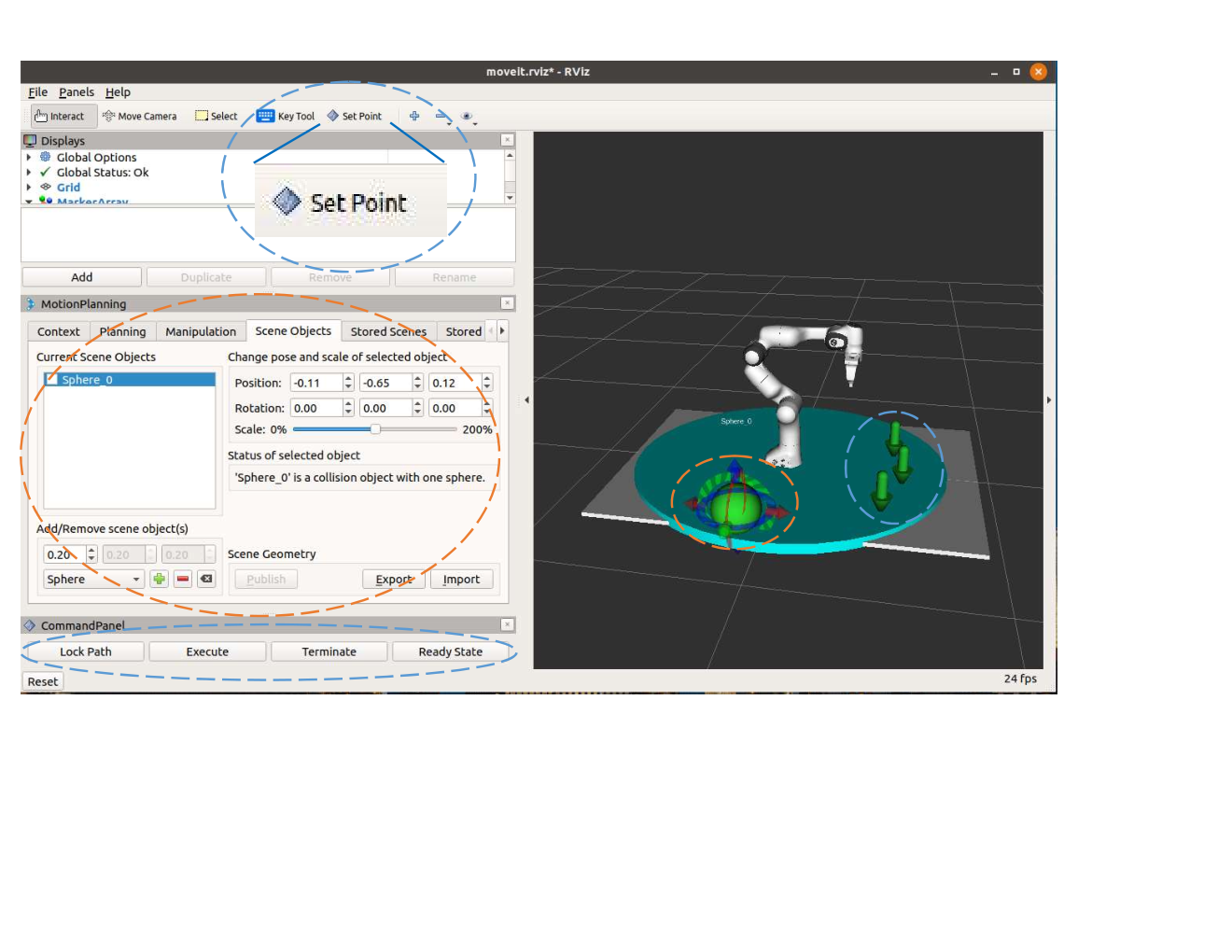Screen dimensions: 1232x952
Task: Clear all scene objects with the eraser icon
Action: pos(206,580)
